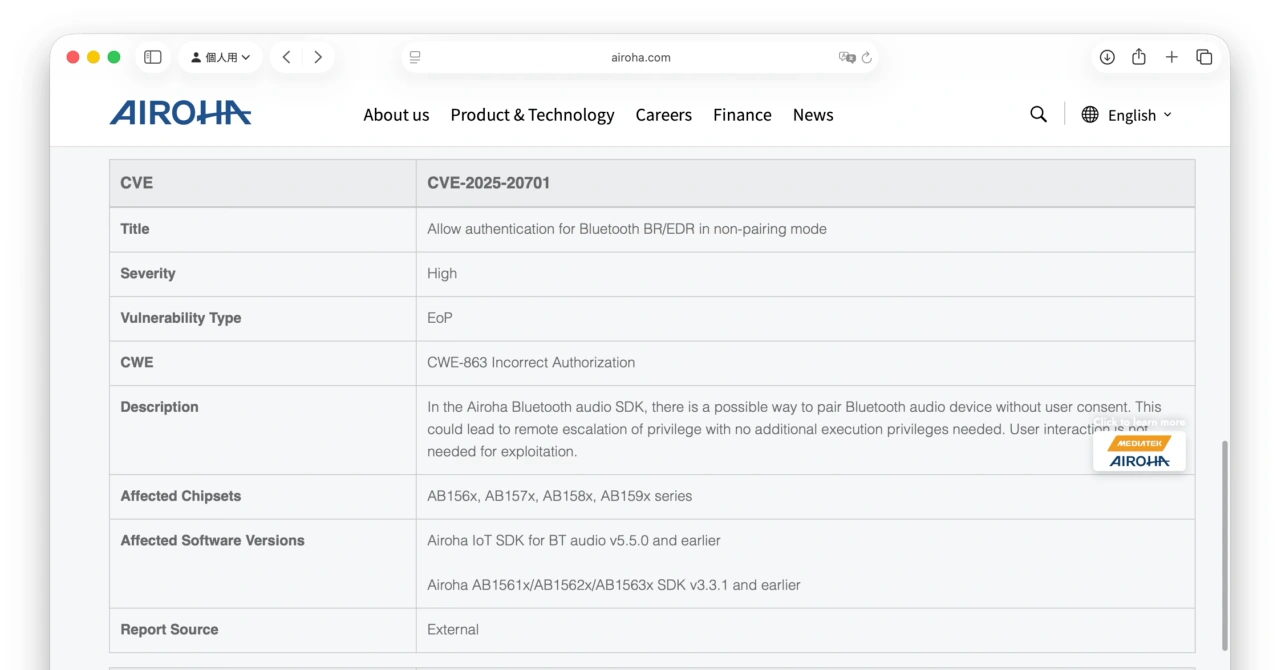Click the Affected Software Versions label

coord(213,540)
